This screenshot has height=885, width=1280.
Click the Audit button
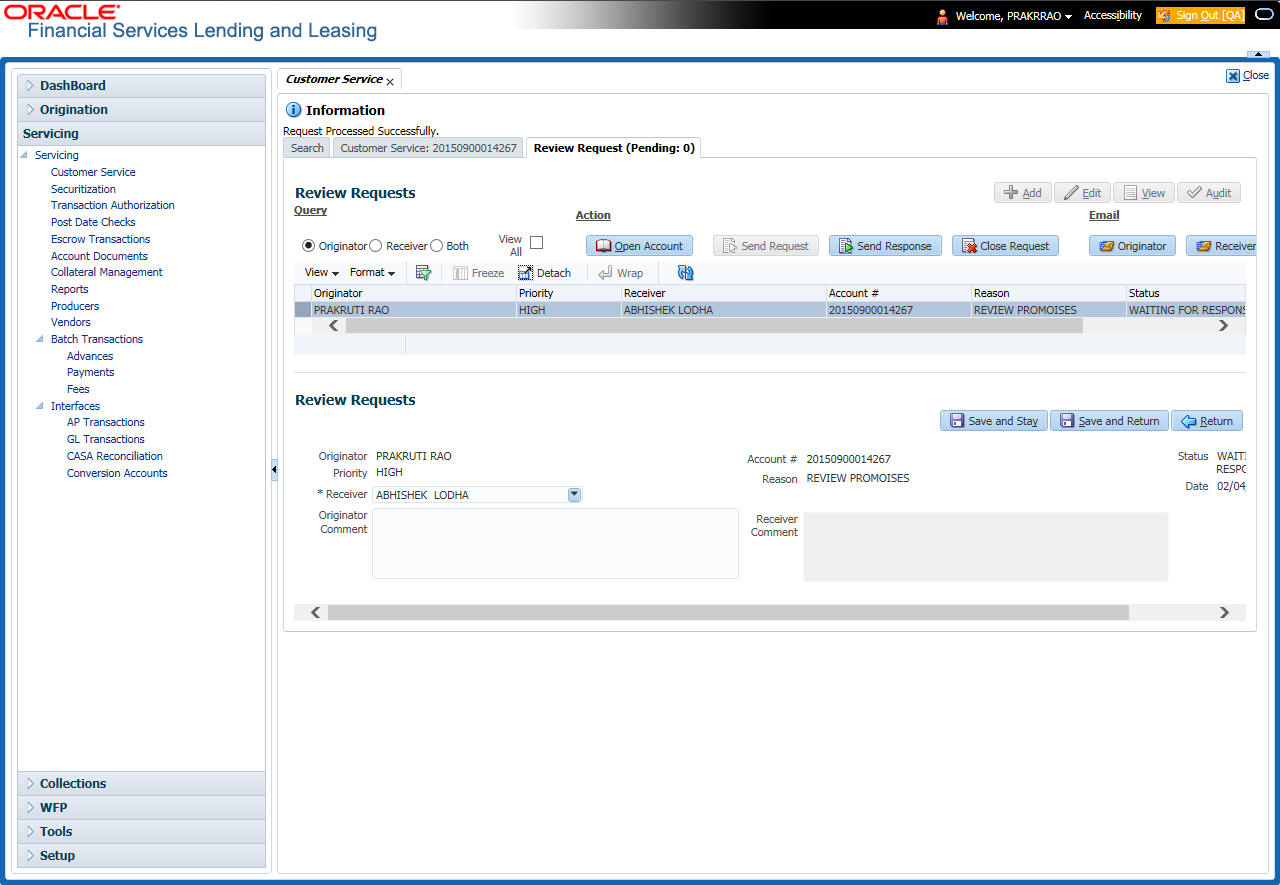click(1209, 193)
